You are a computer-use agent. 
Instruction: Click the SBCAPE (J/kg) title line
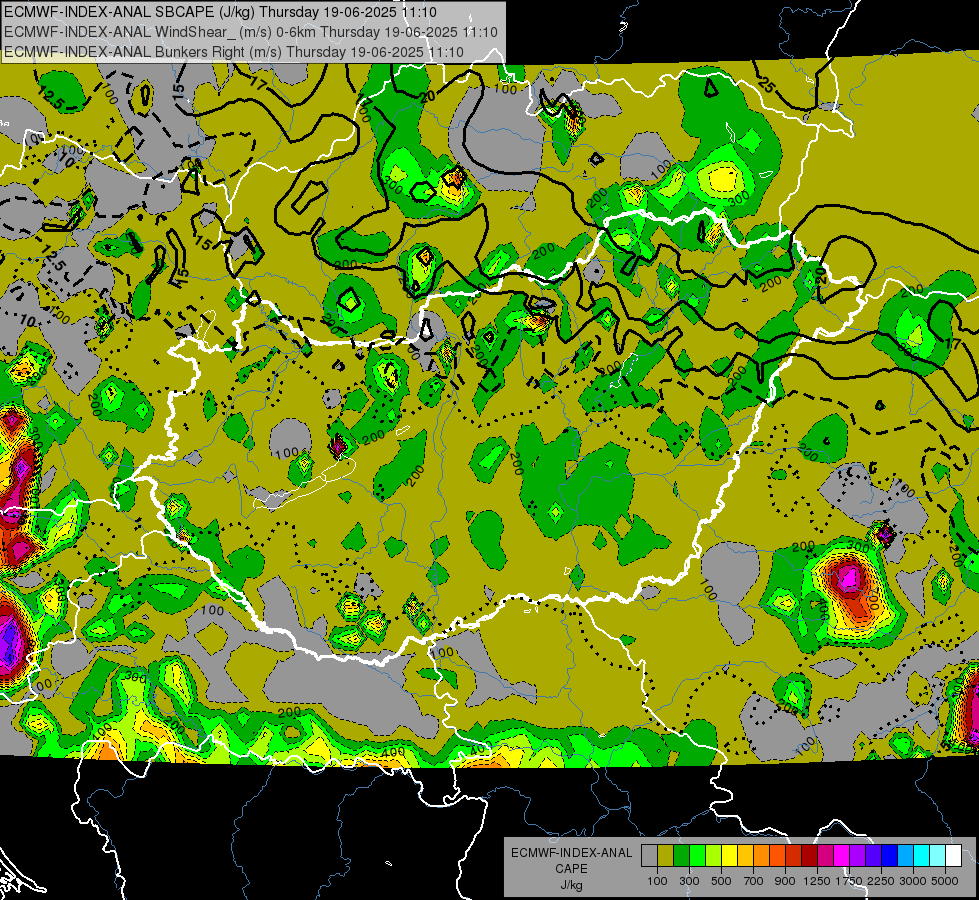pyautogui.click(x=220, y=12)
